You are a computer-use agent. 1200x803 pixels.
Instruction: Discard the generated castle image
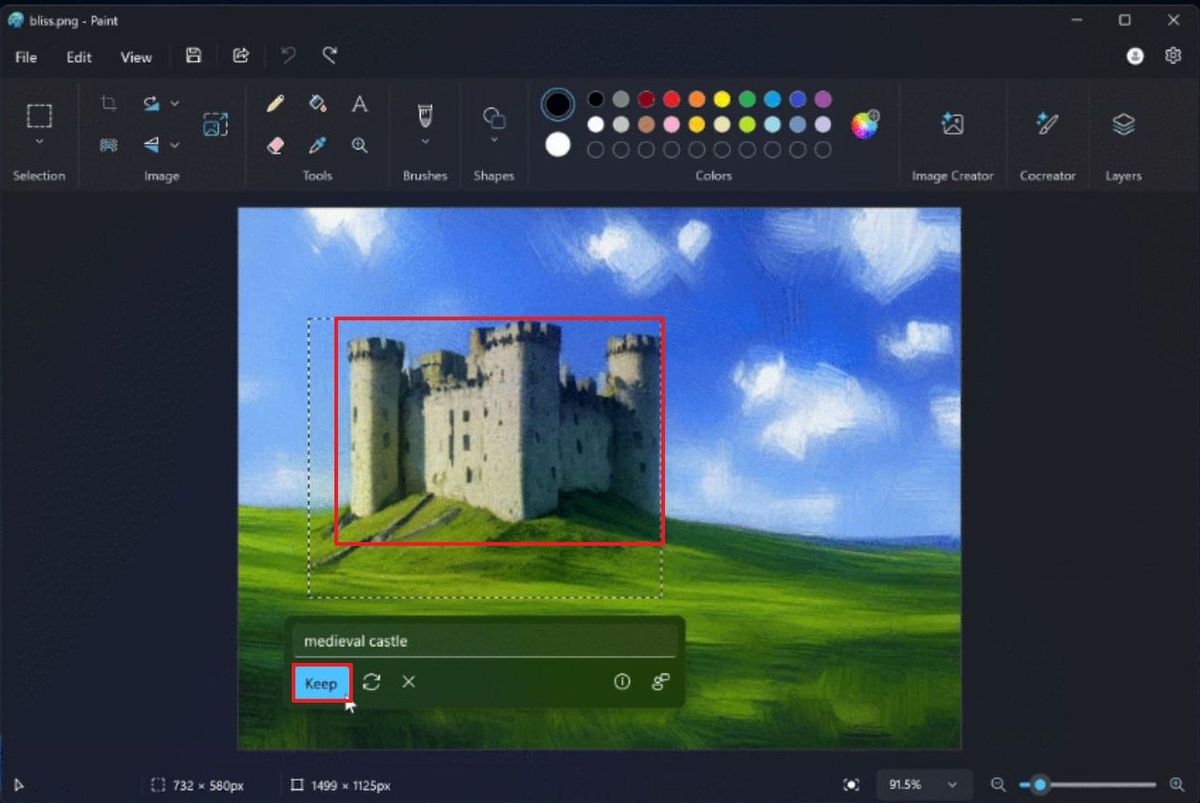coord(408,682)
